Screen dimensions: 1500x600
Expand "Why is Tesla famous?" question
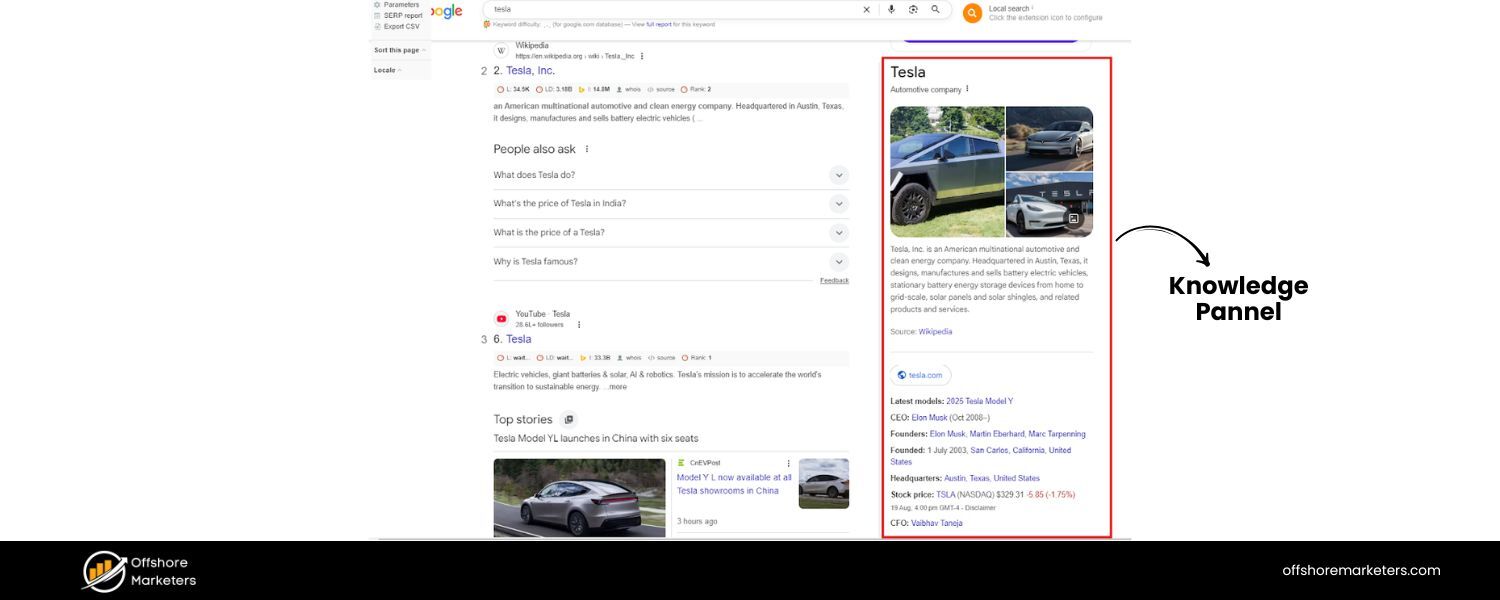[x=838, y=262]
